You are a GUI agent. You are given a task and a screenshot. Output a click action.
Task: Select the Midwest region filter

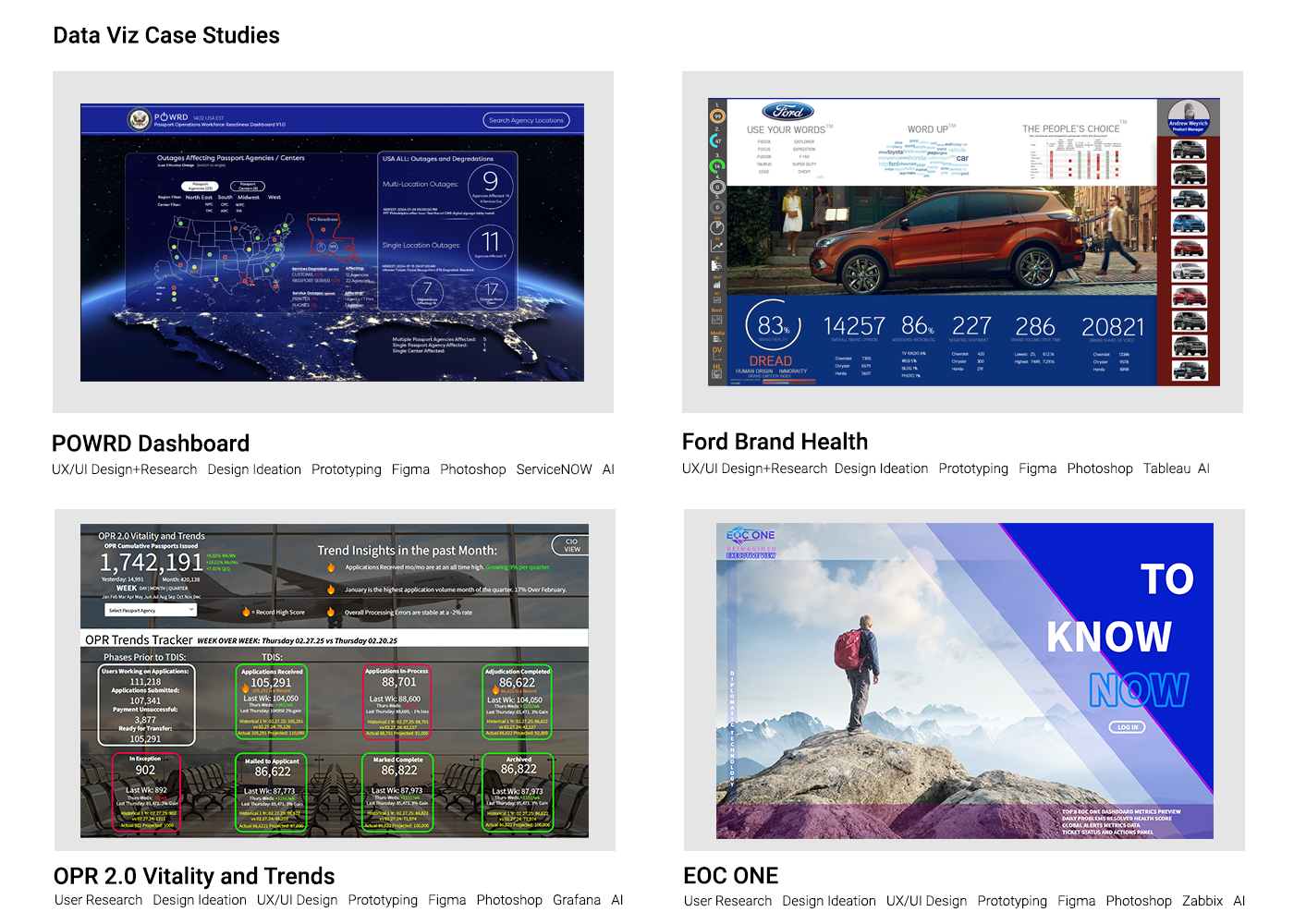[x=249, y=197]
